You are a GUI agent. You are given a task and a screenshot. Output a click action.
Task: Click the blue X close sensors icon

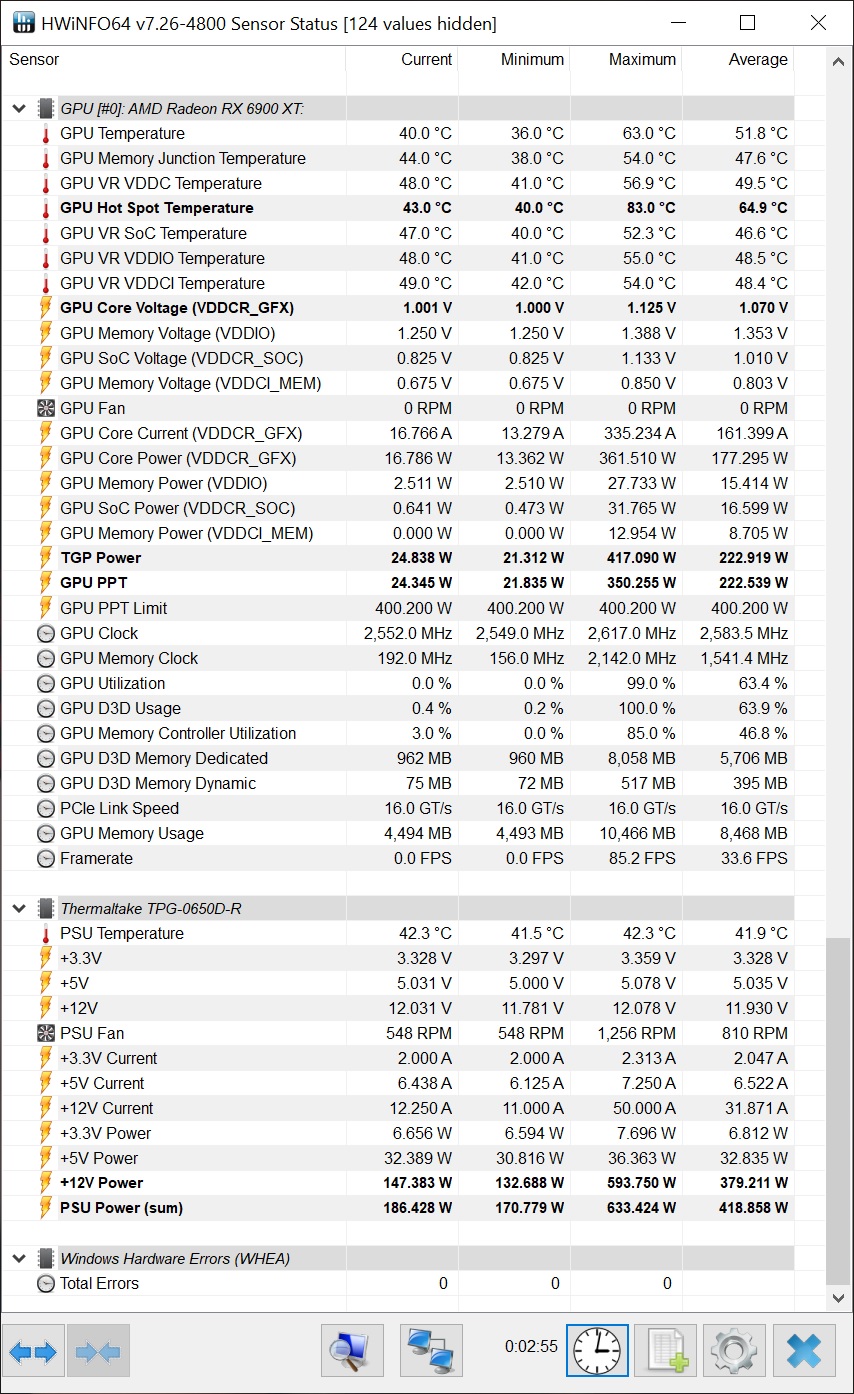click(804, 1352)
